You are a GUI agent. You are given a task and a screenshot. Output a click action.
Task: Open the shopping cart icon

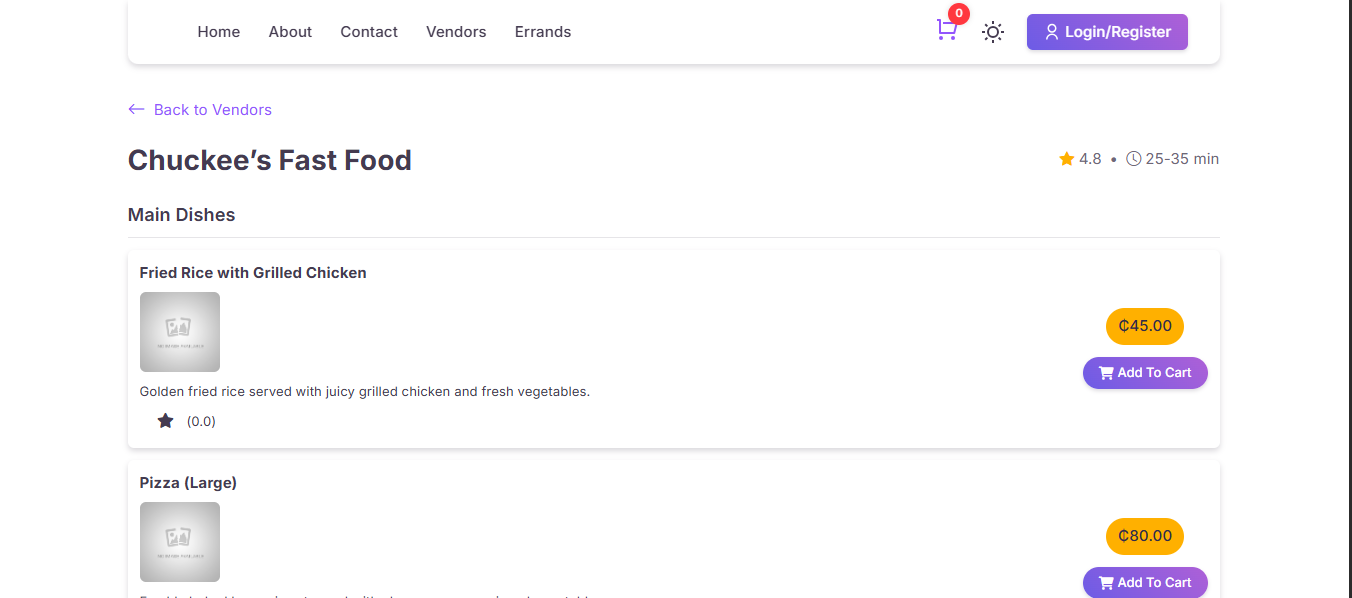coord(946,31)
